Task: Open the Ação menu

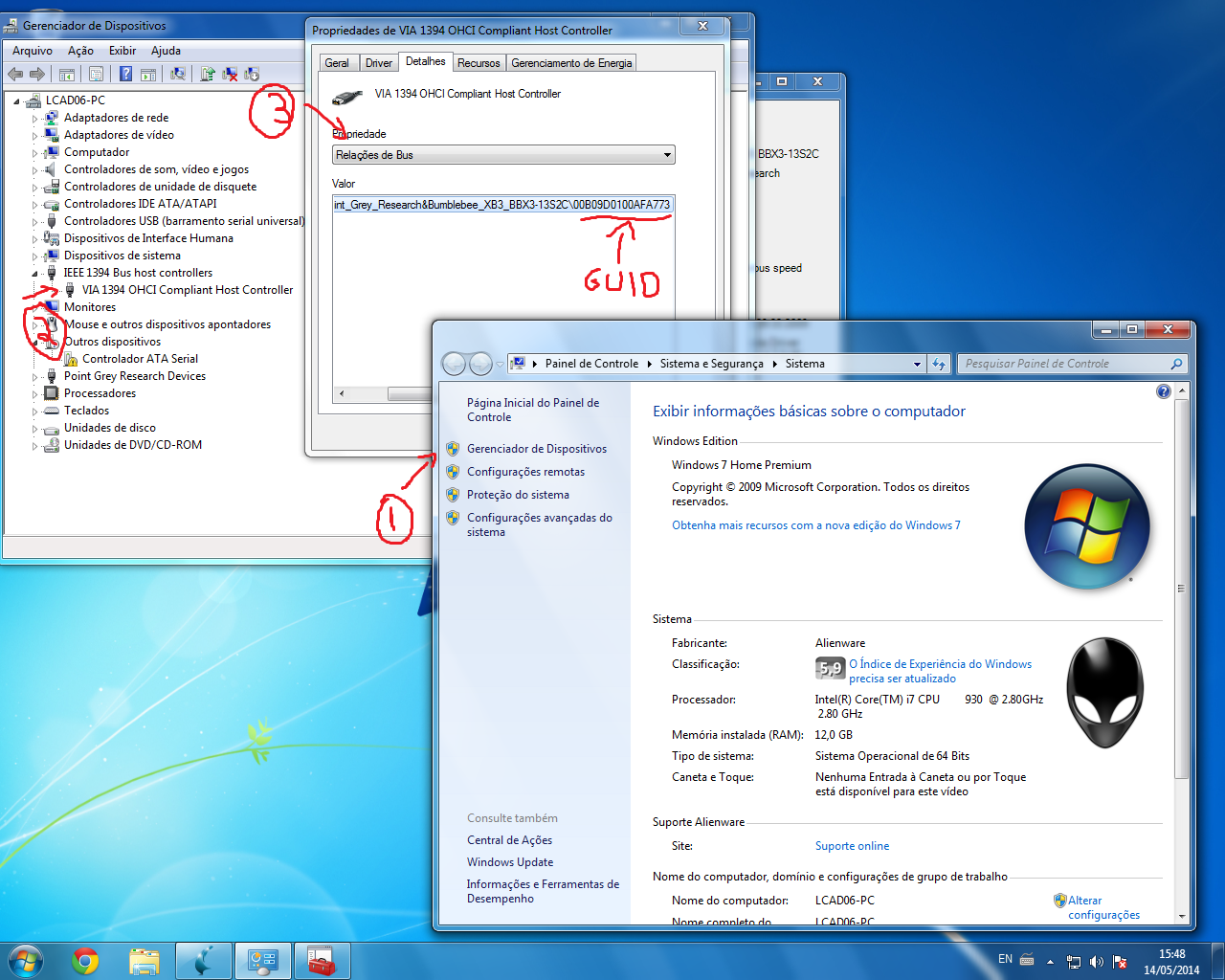Action: click(x=80, y=51)
